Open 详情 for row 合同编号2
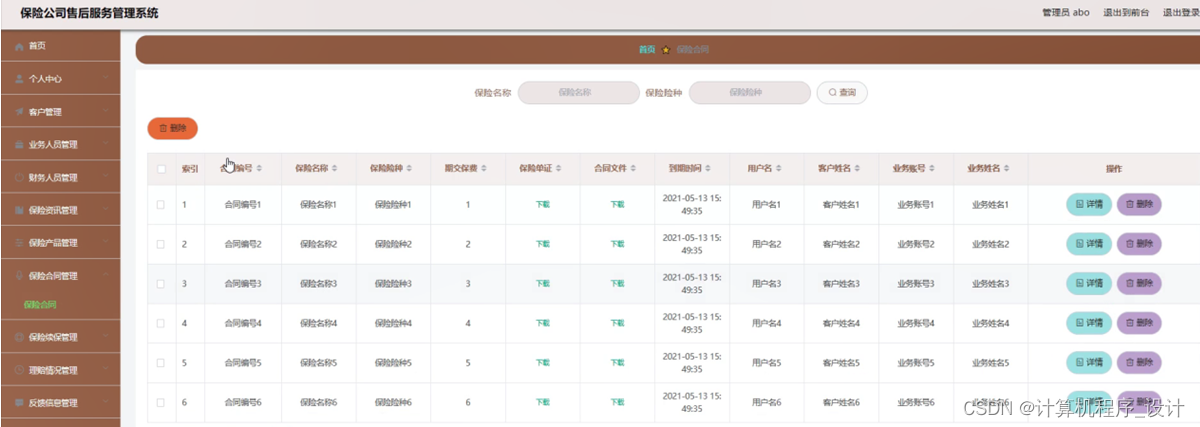The height and width of the screenshot is (427, 1200). (1089, 244)
